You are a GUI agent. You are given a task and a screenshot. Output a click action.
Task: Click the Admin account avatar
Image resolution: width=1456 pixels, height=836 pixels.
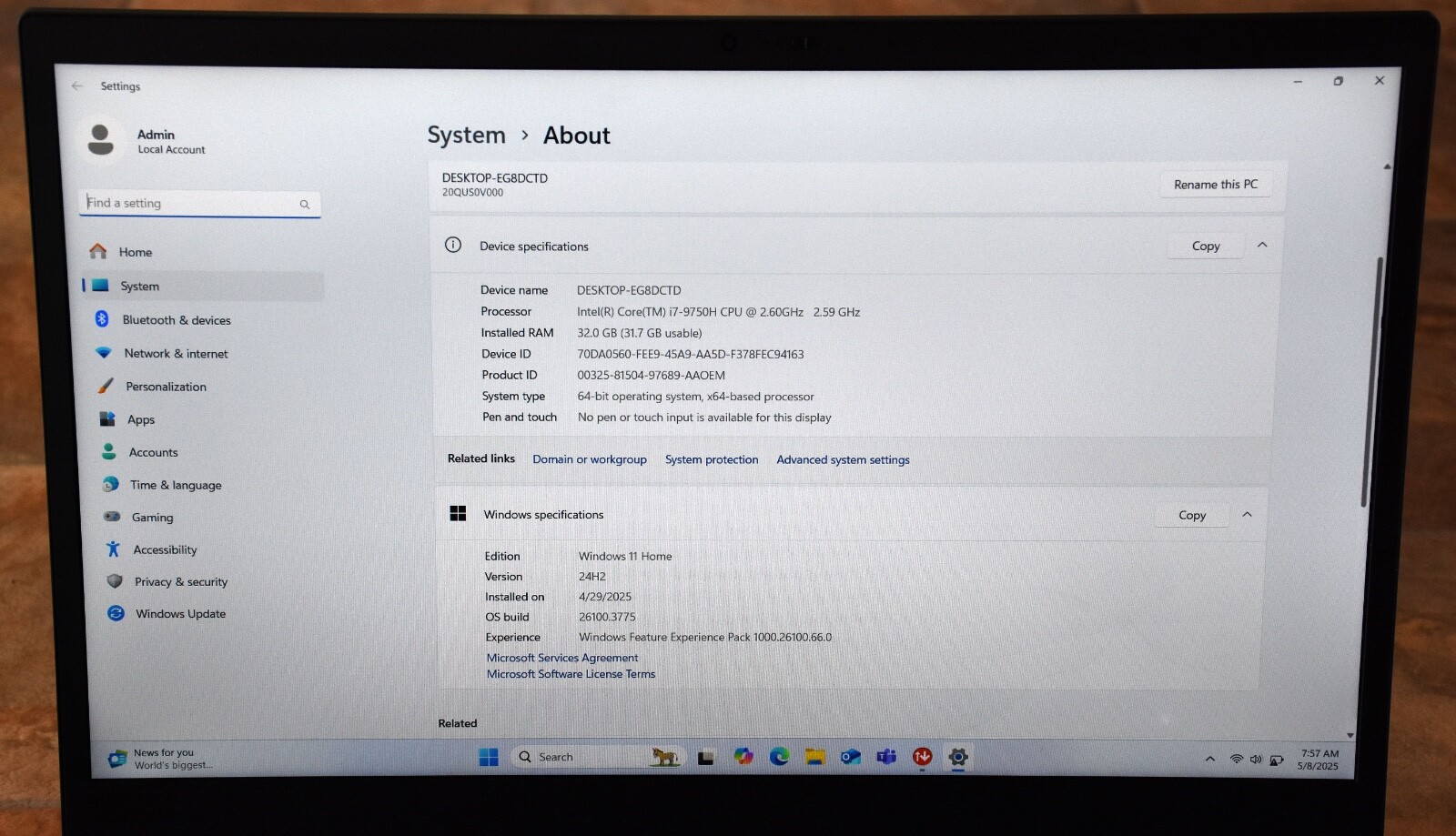(x=101, y=140)
